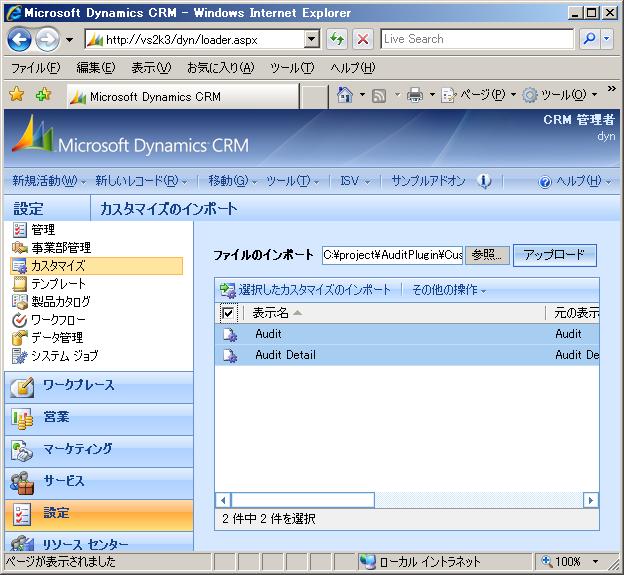
Task: Expand the 新しいレコード(R) dropdown
Action: pos(184,182)
